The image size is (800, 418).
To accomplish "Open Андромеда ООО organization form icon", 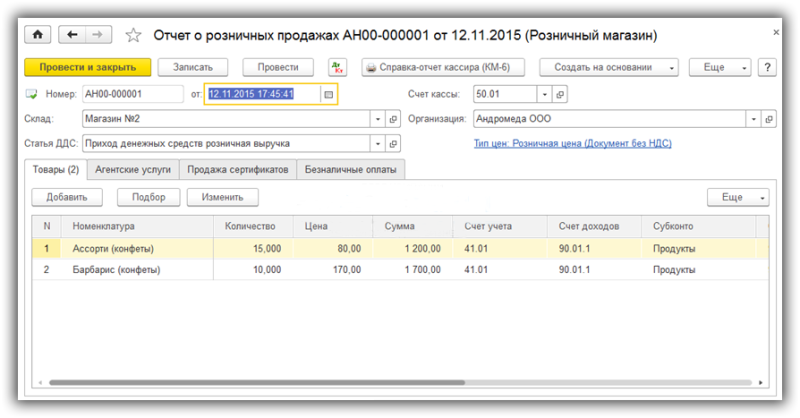I will [768, 119].
